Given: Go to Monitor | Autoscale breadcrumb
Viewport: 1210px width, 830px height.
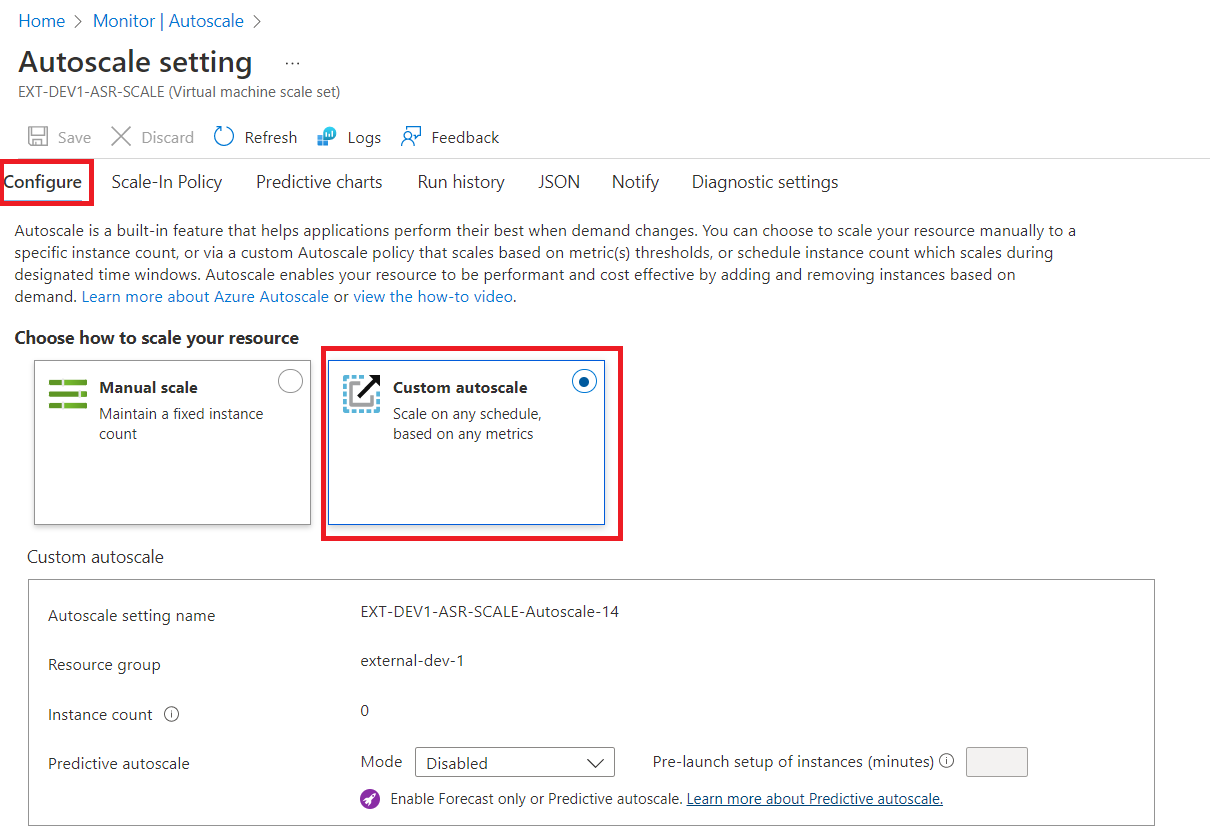Looking at the screenshot, I should [168, 21].
